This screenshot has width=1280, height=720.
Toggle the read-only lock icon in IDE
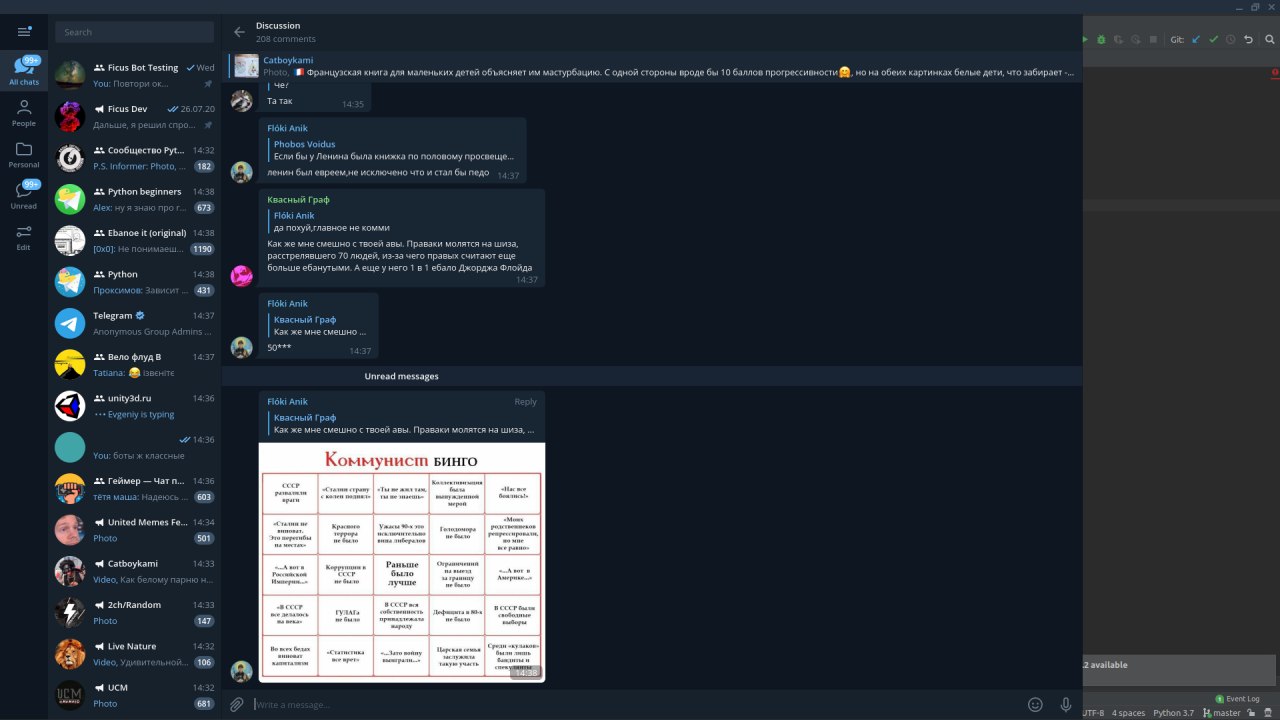tap(1250, 713)
